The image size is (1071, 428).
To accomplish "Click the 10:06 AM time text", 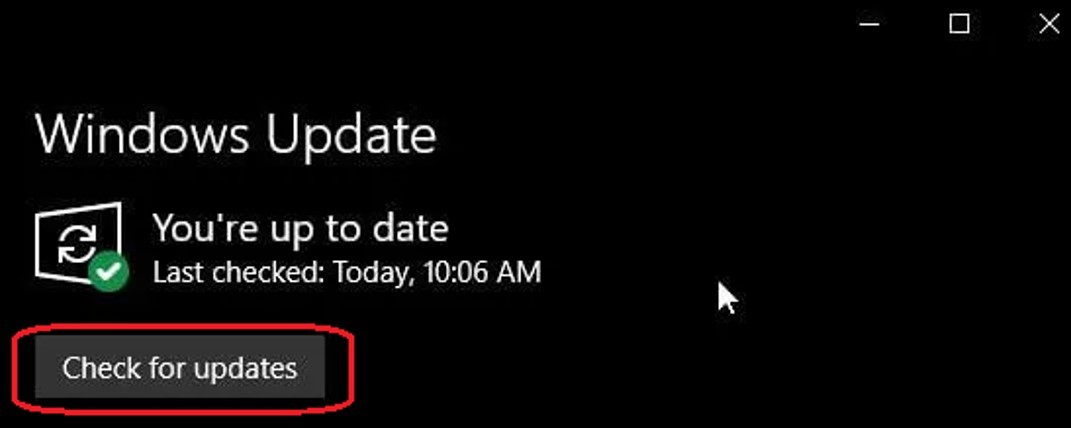I will point(483,272).
